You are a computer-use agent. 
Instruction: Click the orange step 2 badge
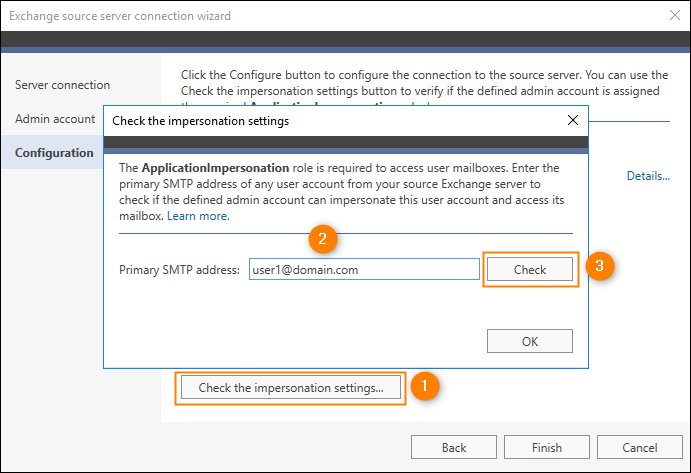click(323, 239)
